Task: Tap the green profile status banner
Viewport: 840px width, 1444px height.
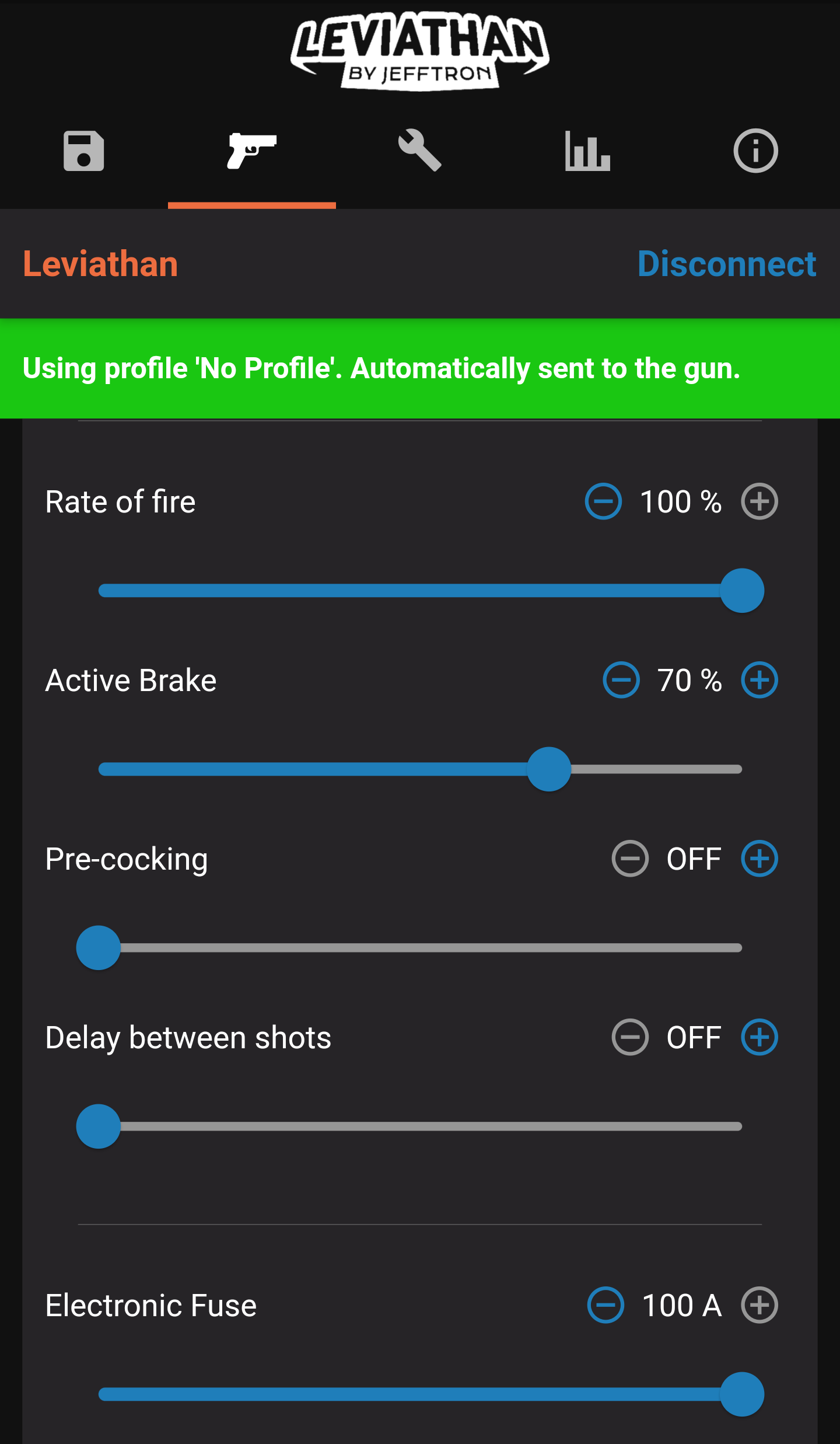Action: tap(420, 368)
